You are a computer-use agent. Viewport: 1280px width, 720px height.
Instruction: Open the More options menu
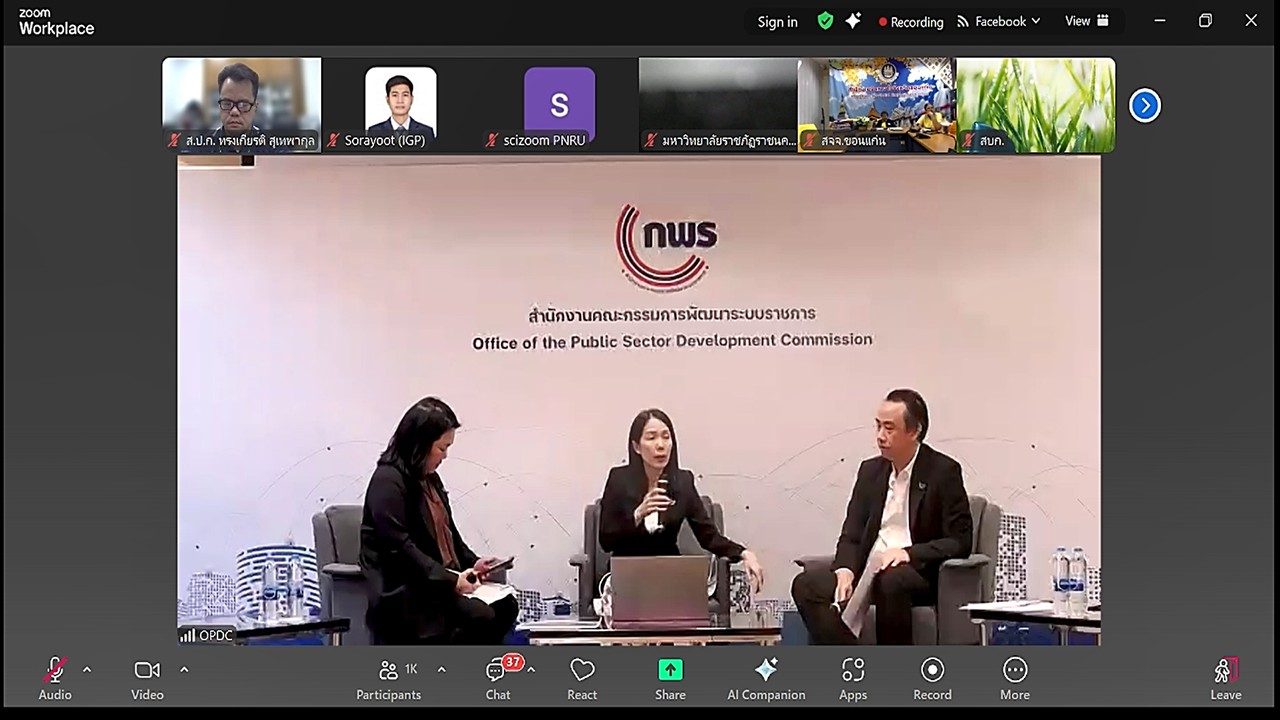(x=1015, y=679)
